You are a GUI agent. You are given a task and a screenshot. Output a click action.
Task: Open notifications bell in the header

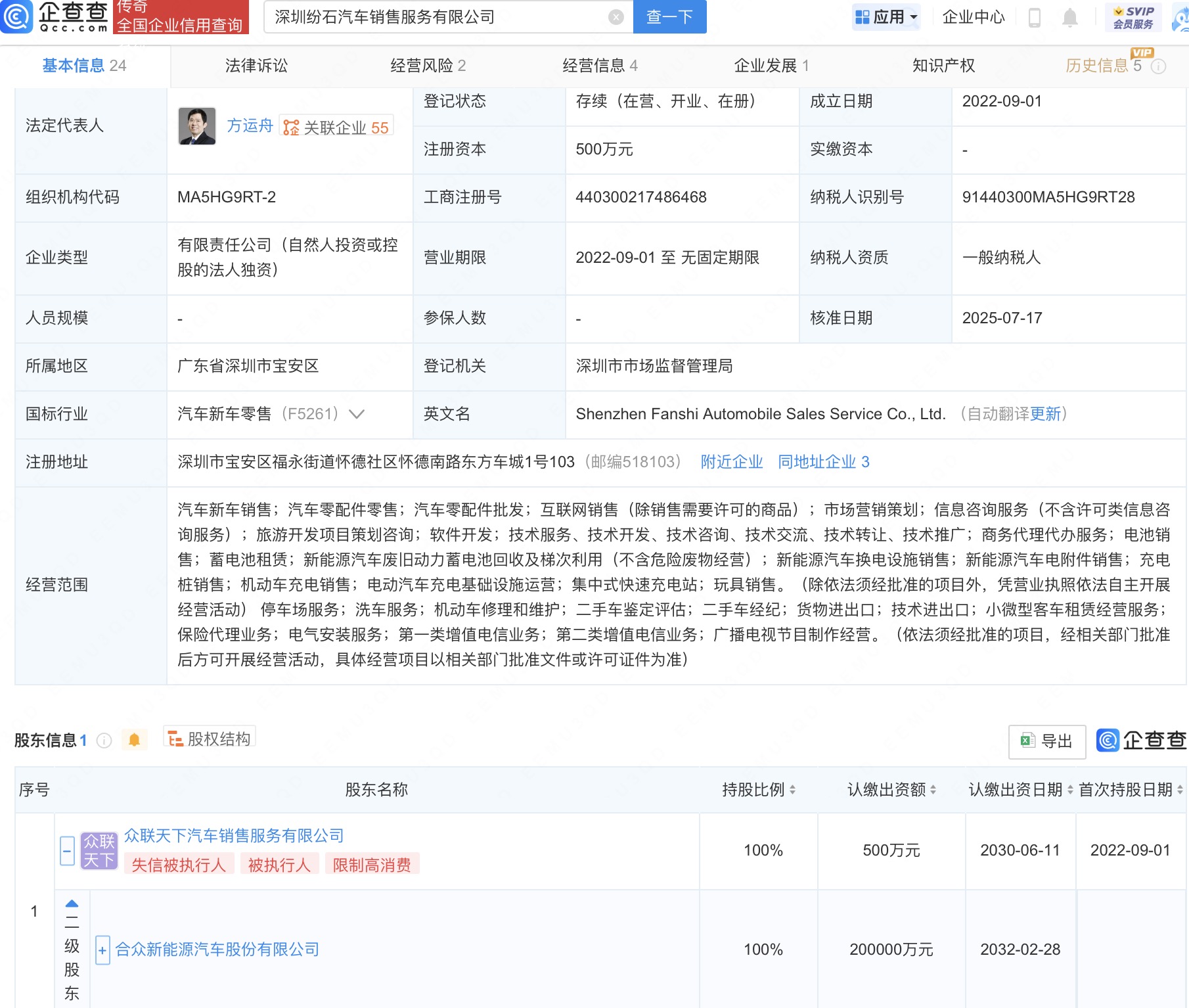1070,17
